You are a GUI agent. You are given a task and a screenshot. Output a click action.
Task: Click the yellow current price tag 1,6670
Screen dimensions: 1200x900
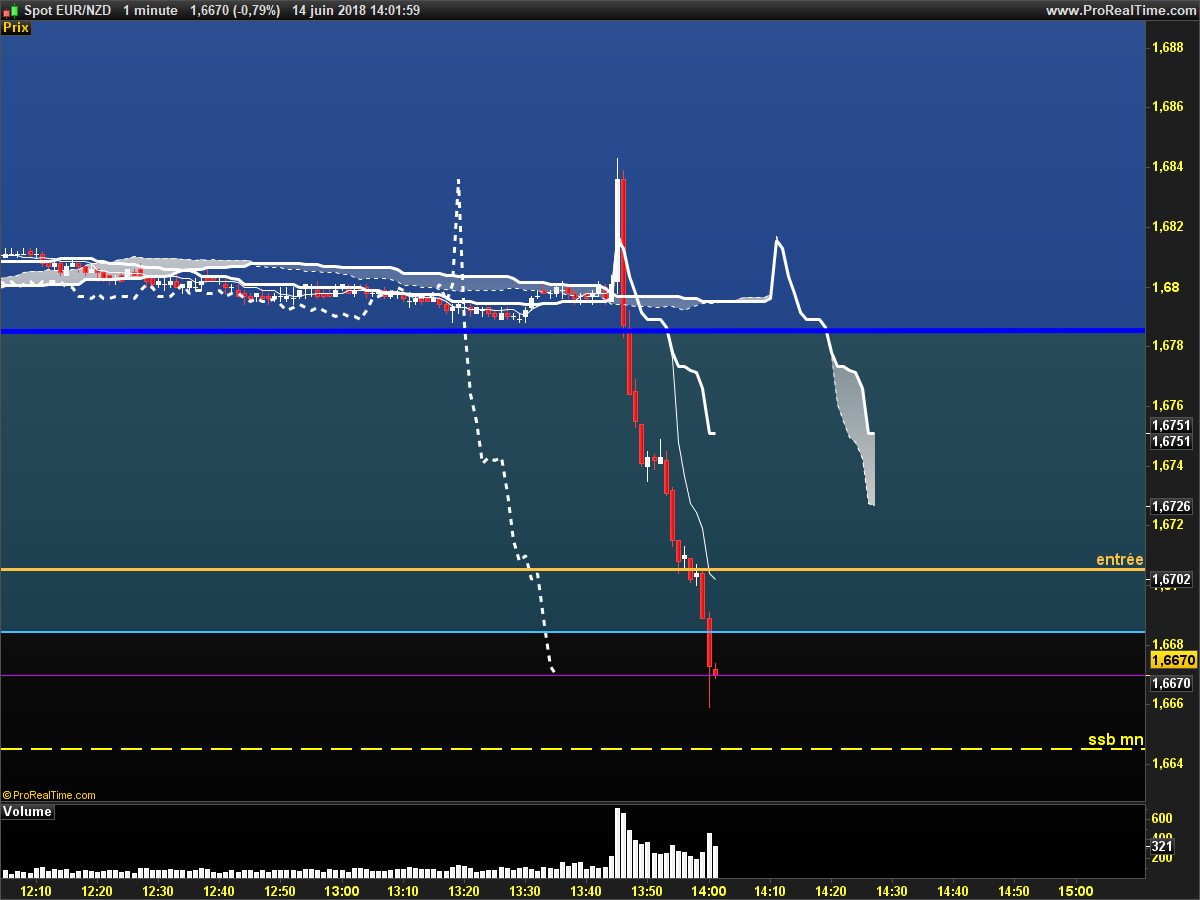(x=1172, y=661)
